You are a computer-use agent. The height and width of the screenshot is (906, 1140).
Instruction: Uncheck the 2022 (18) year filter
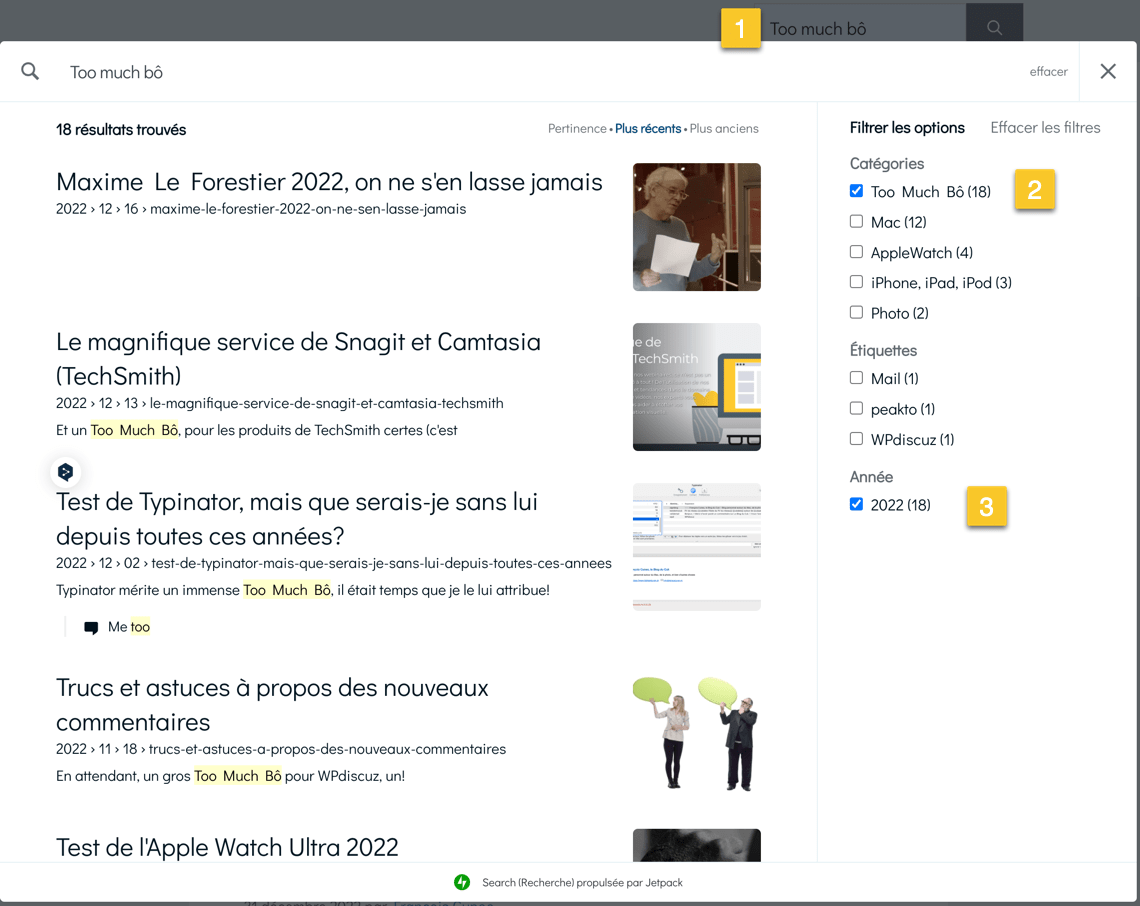pyautogui.click(x=856, y=504)
